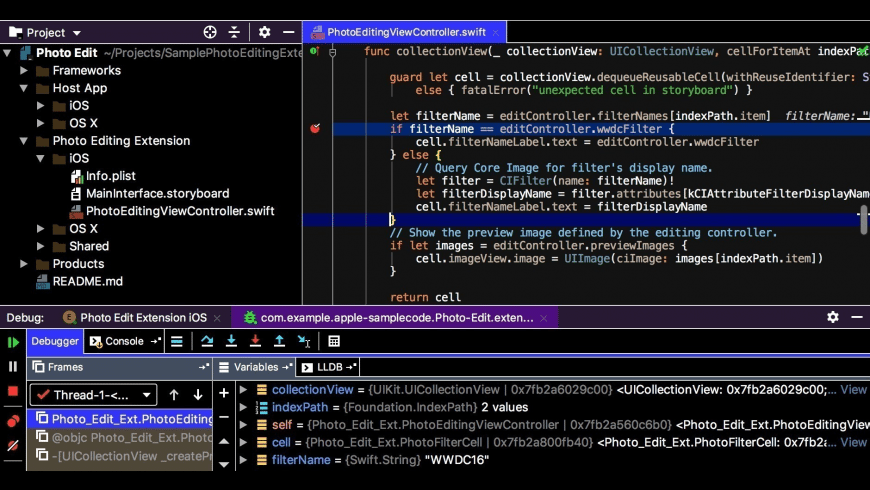Expand the Frameworks folder
The height and width of the screenshot is (490, 870).
pos(24,70)
